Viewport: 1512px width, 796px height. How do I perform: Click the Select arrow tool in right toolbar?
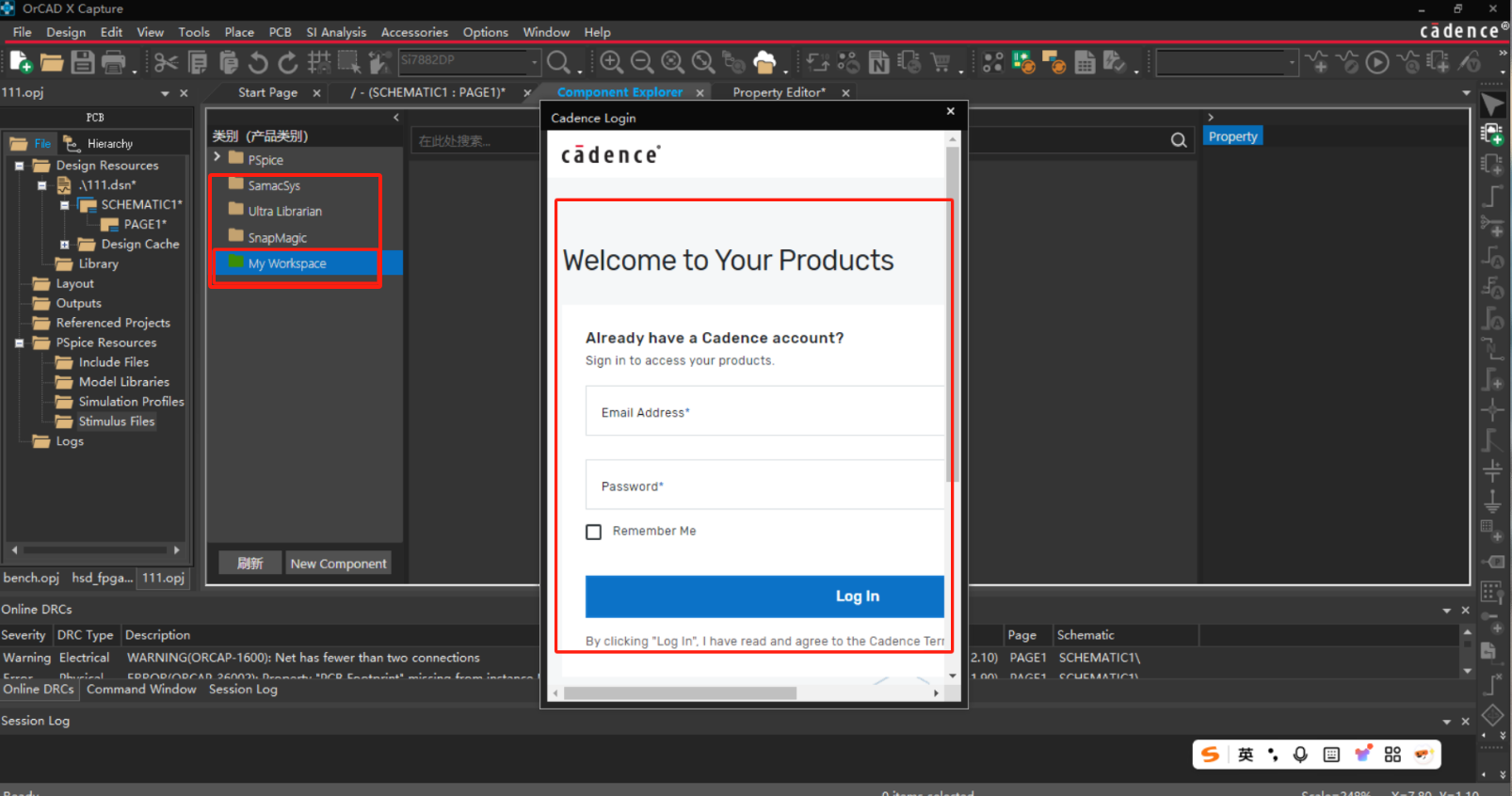tap(1492, 104)
